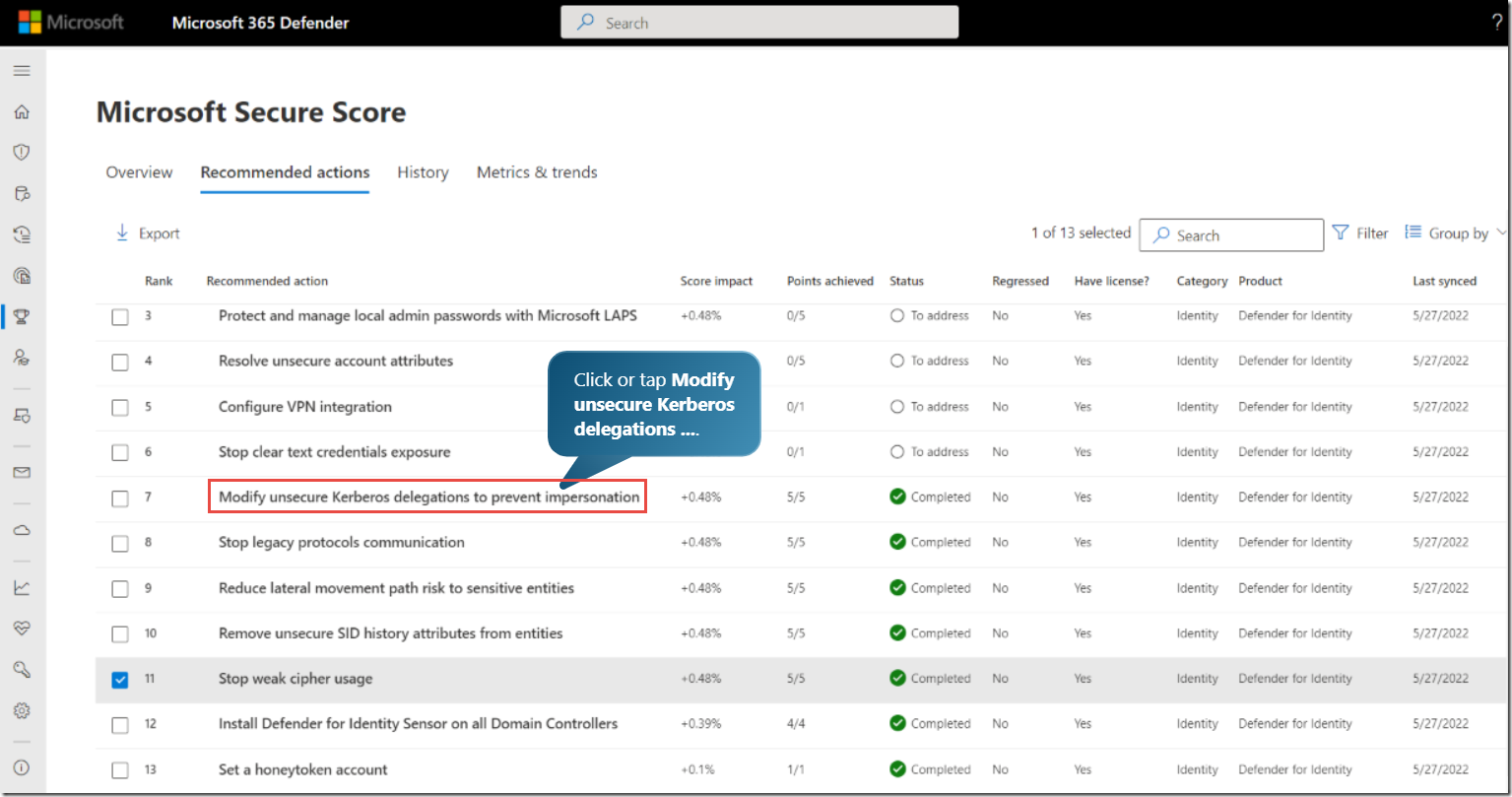Open the shield Incidents icon in sidebar
The image size is (1512, 797).
point(22,153)
